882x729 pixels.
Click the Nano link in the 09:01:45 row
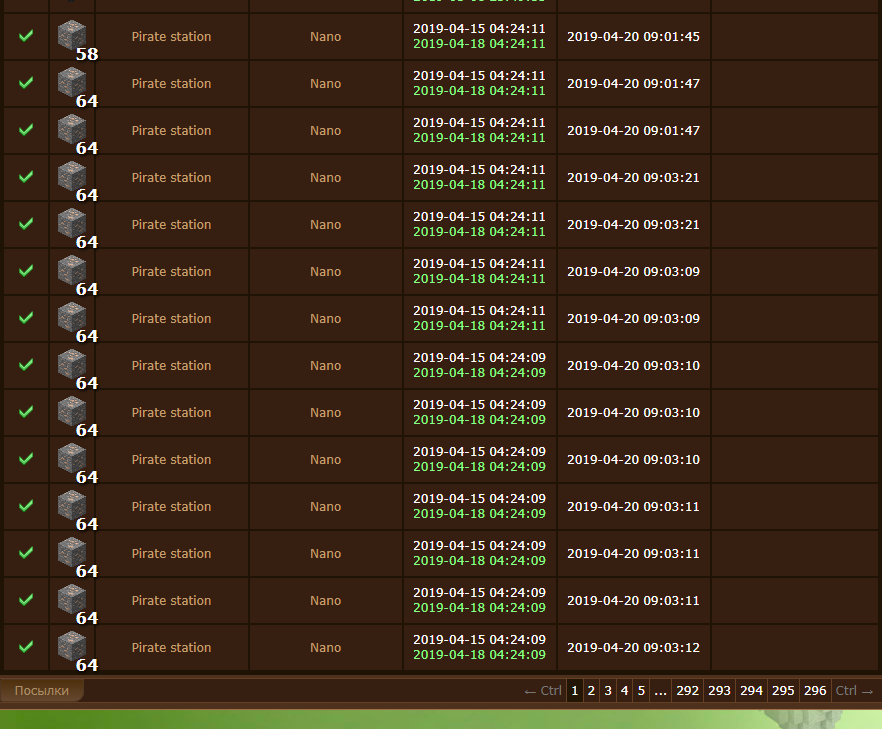pyautogui.click(x=325, y=37)
